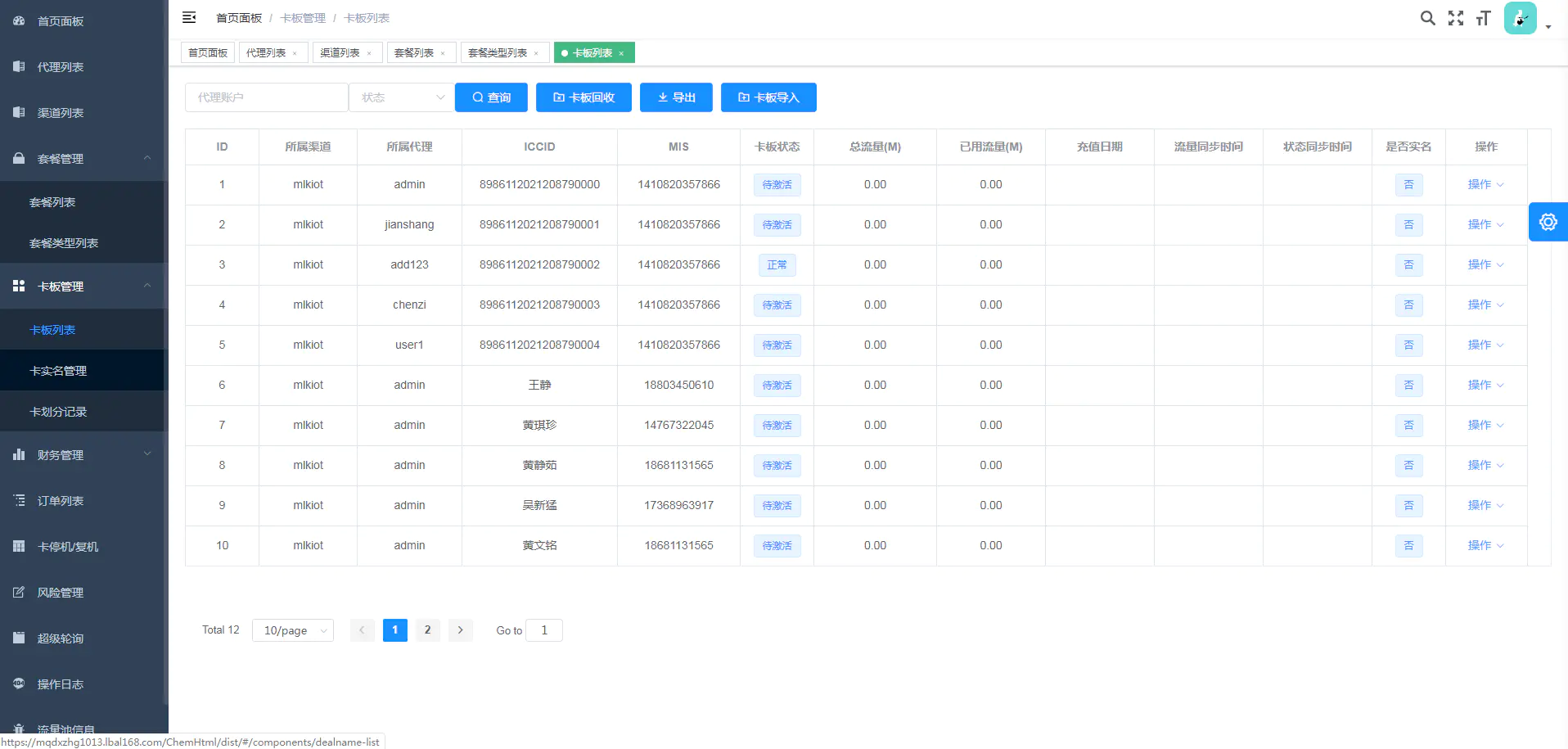The height and width of the screenshot is (749, 1568).
Task: Open the floating blue settings gear
Action: [x=1548, y=222]
